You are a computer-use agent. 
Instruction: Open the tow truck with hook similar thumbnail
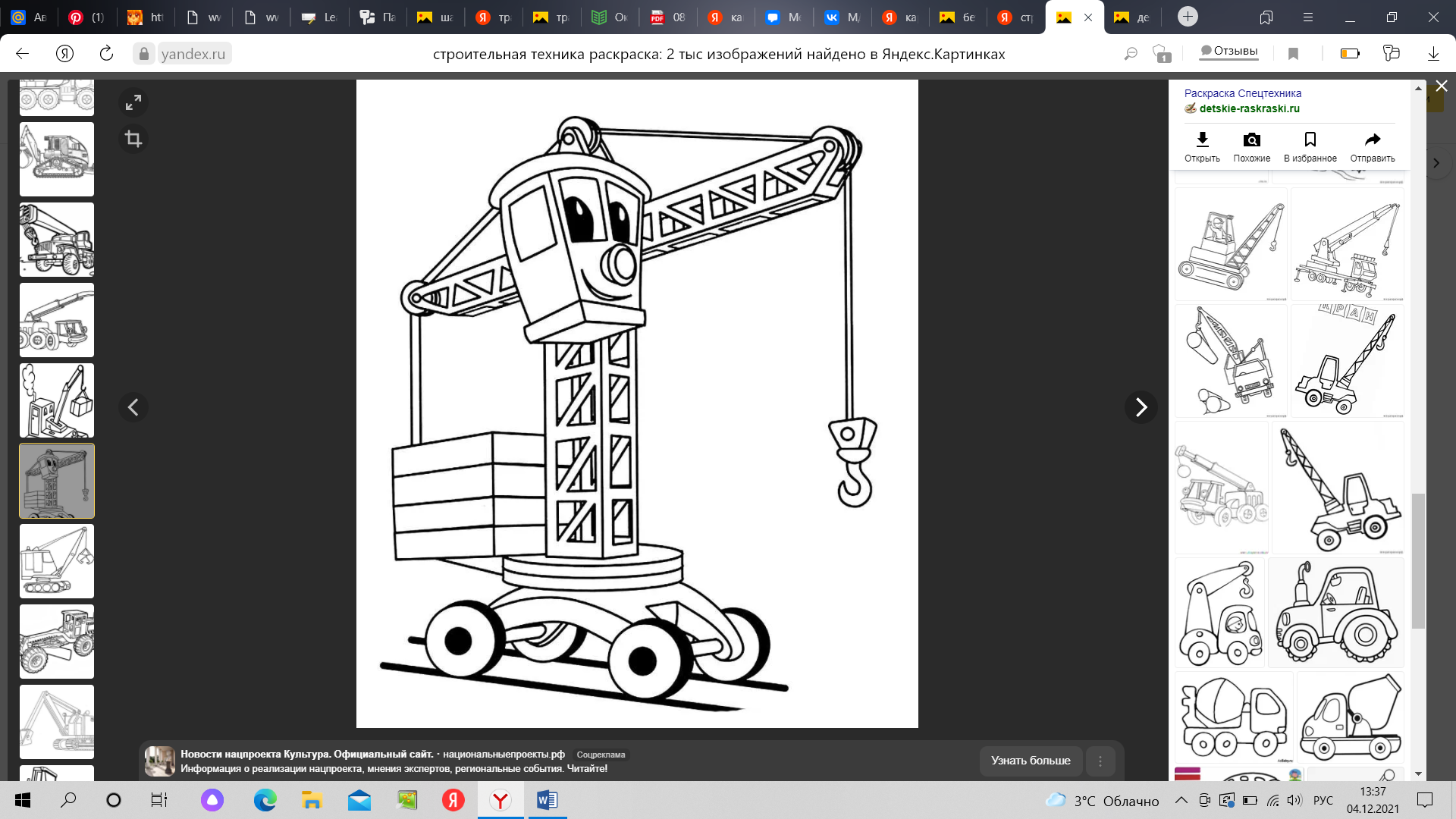click(1219, 613)
